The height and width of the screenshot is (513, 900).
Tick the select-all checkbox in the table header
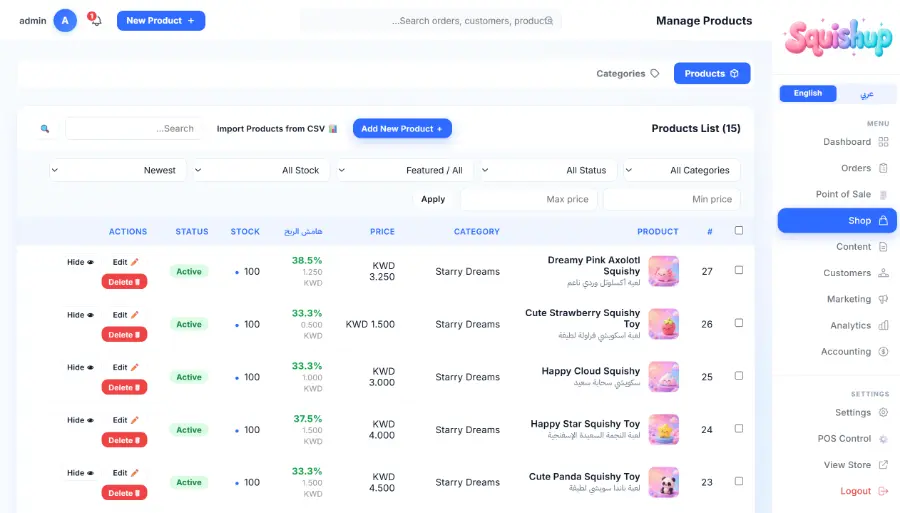tap(739, 231)
